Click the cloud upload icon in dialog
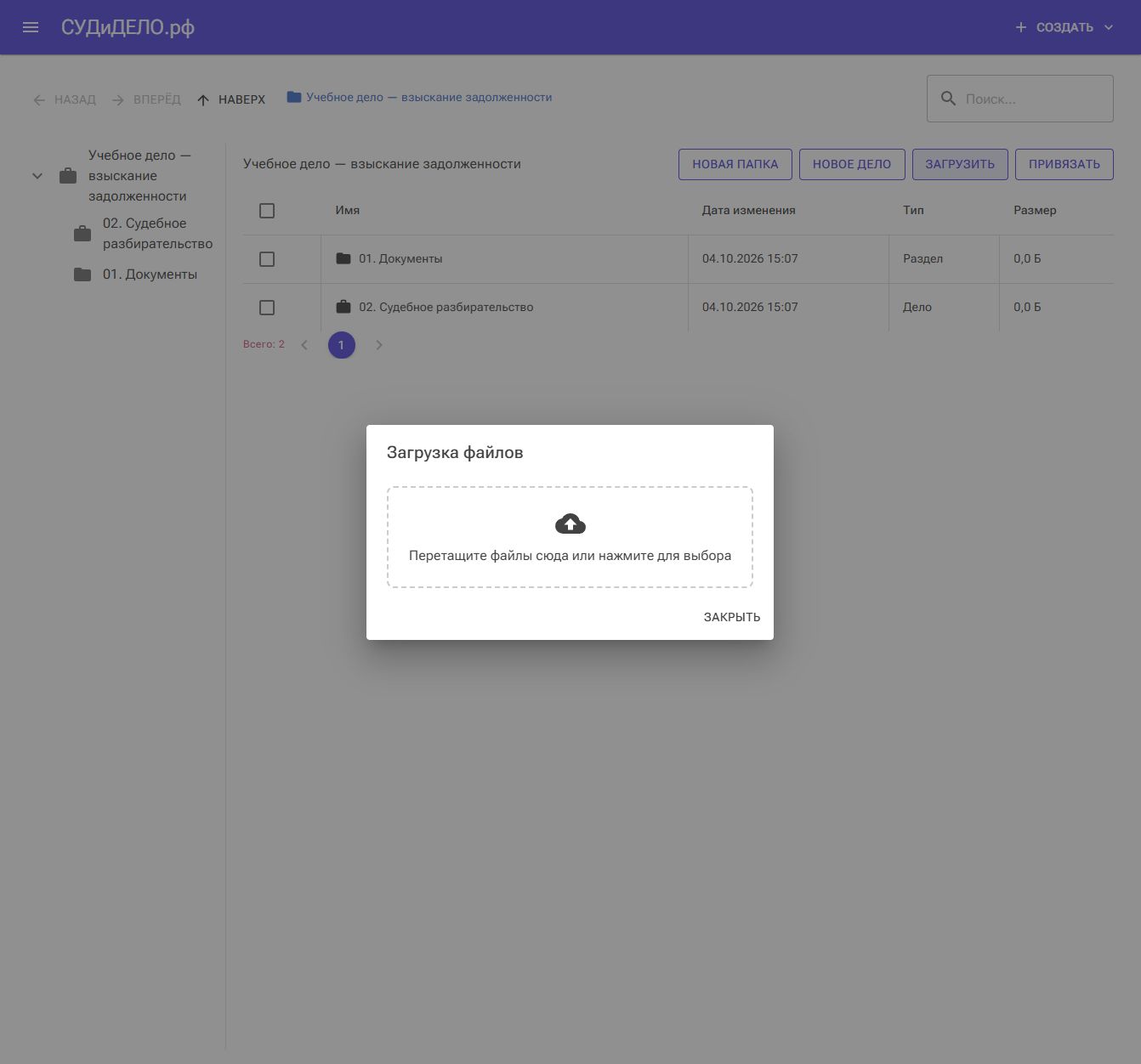Screen dimensions: 1141x1064 point(570,524)
